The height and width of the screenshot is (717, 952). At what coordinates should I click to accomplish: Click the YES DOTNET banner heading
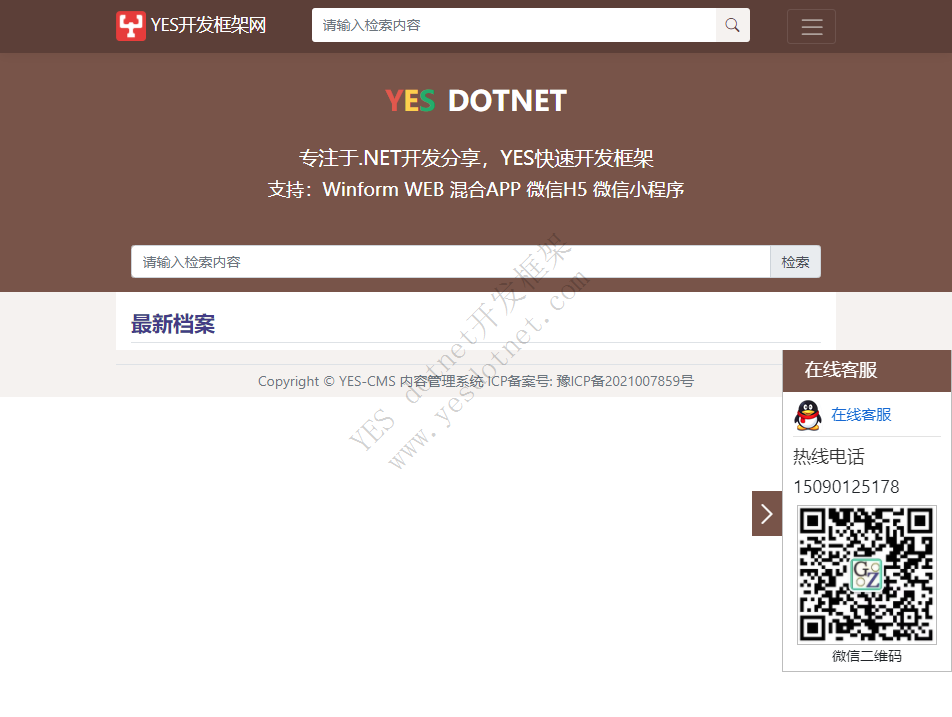coord(476,101)
